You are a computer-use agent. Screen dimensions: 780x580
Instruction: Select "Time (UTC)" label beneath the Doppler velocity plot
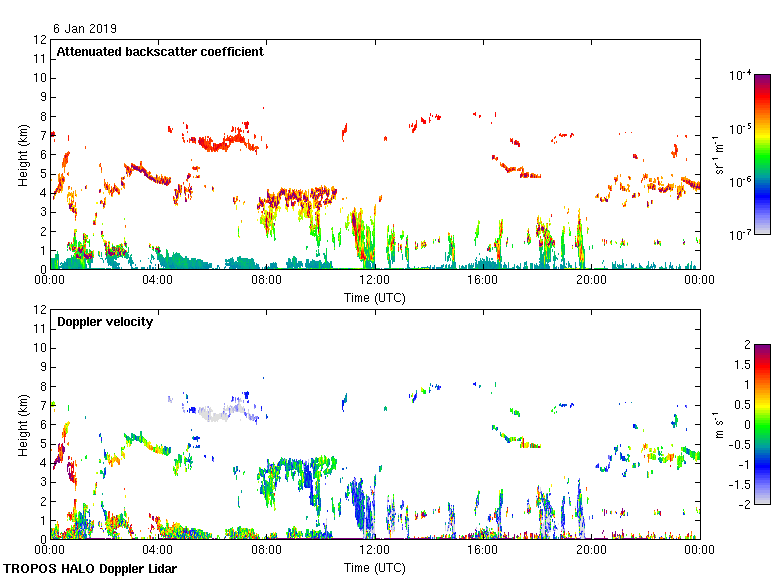point(375,567)
